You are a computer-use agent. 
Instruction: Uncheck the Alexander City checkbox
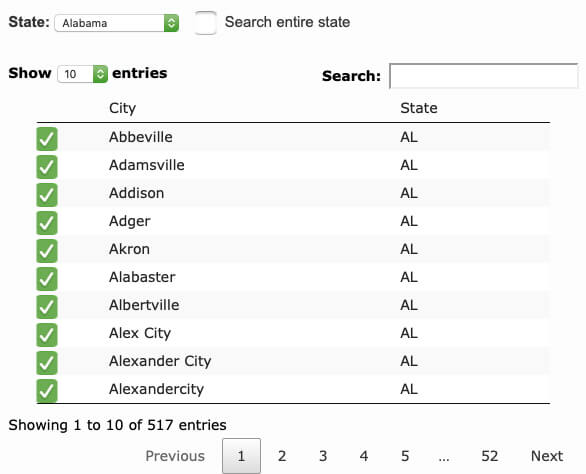(x=47, y=363)
